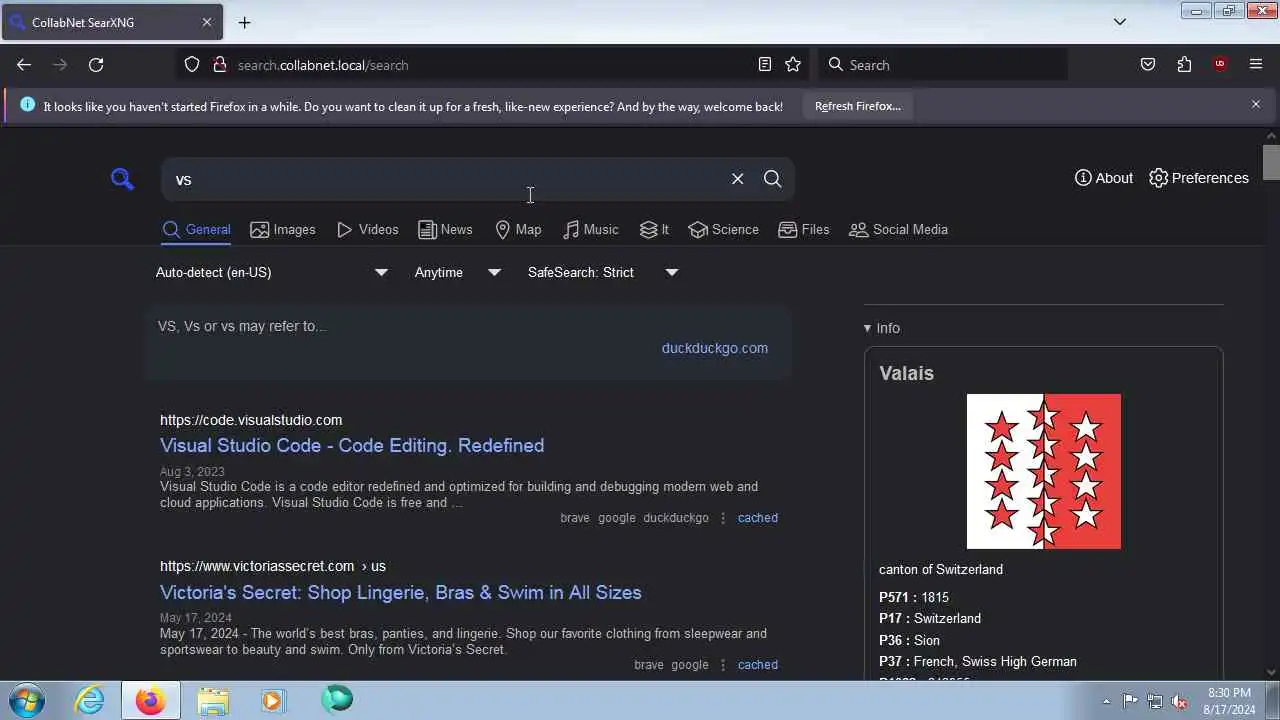Switch to Music category tab
Screen dimensions: 1280x720
point(590,229)
